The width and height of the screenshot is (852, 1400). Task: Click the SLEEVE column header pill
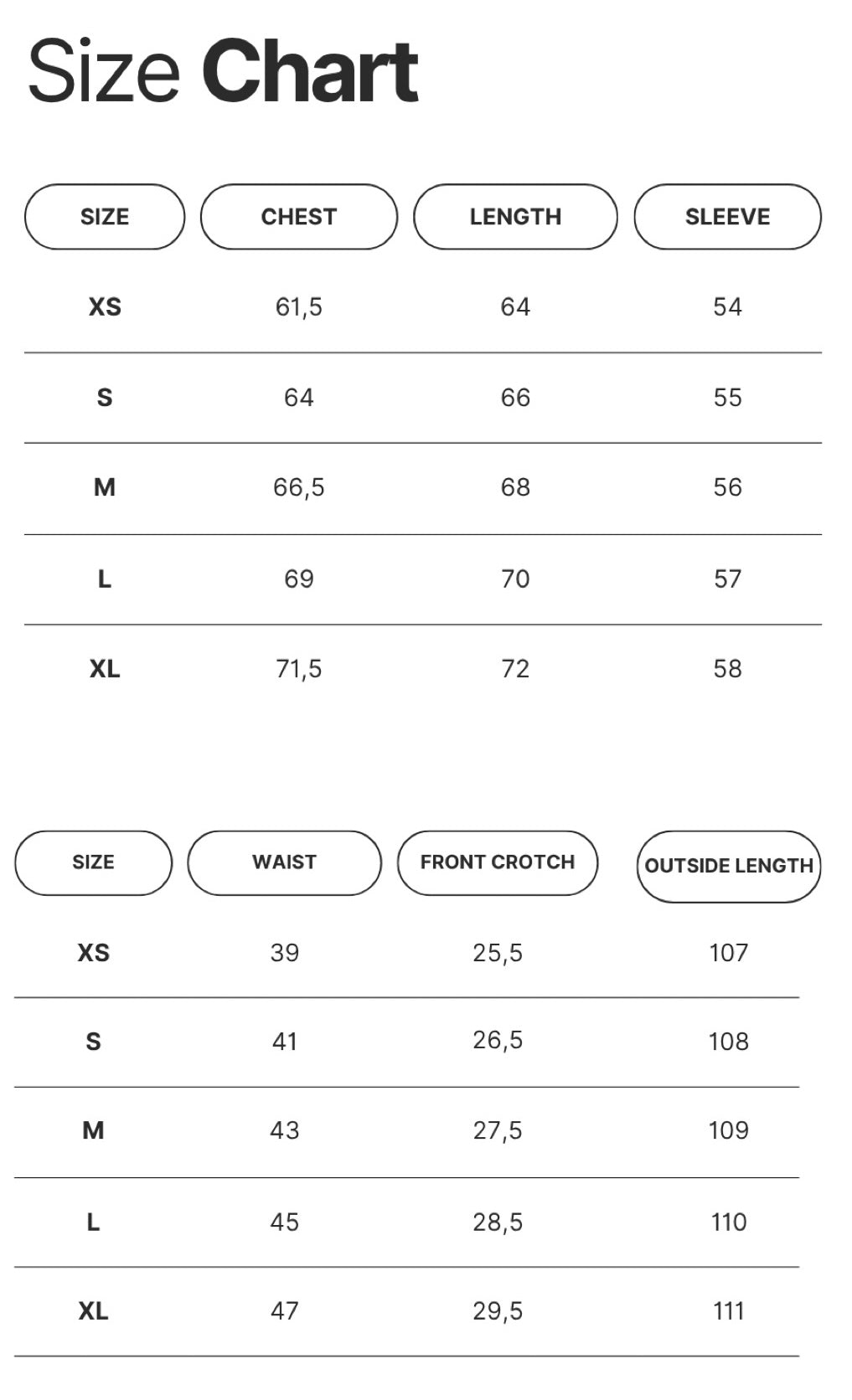[x=727, y=217]
